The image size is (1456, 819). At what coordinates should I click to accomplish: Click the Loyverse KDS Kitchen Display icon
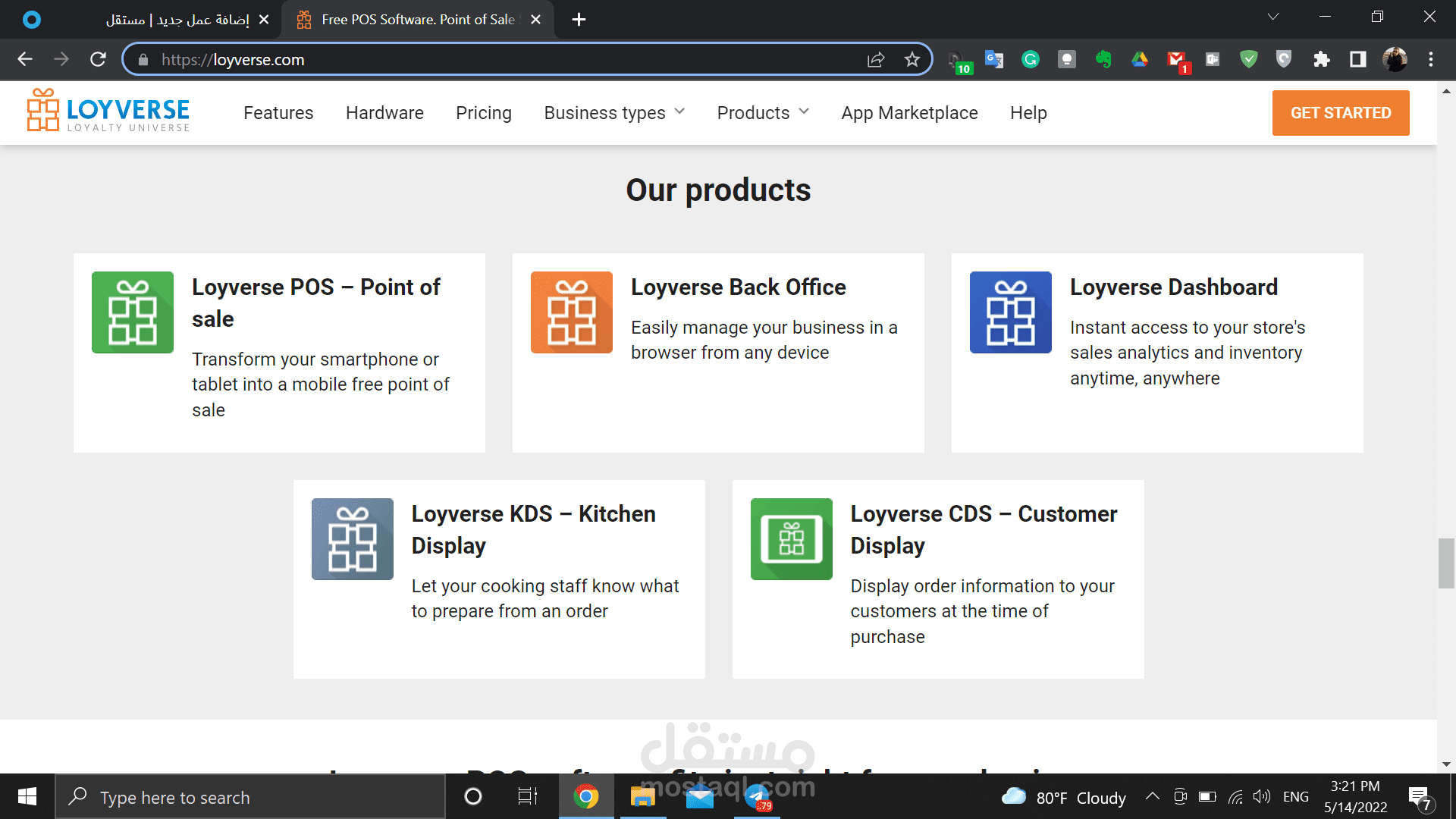coord(353,539)
